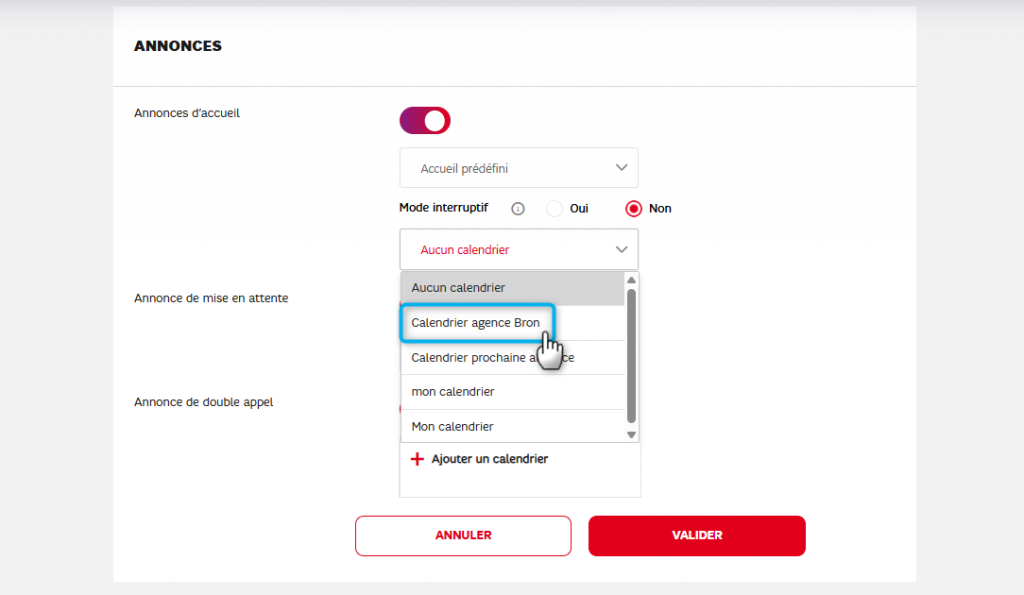Image resolution: width=1024 pixels, height=595 pixels.
Task: Click the Mode interruptif info icon
Action: pyautogui.click(x=518, y=209)
